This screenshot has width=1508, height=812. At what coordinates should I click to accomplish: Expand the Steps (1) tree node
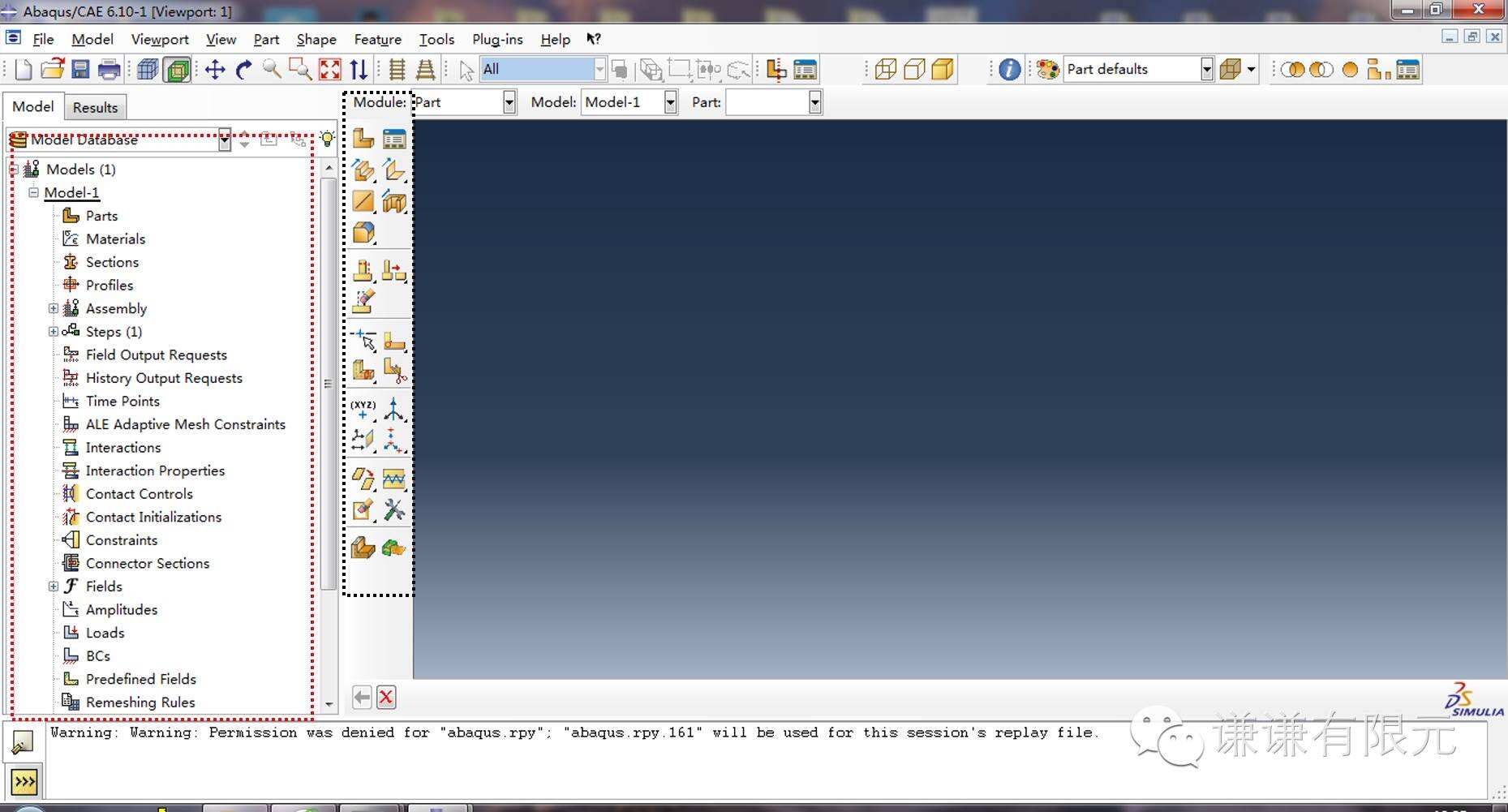click(54, 331)
